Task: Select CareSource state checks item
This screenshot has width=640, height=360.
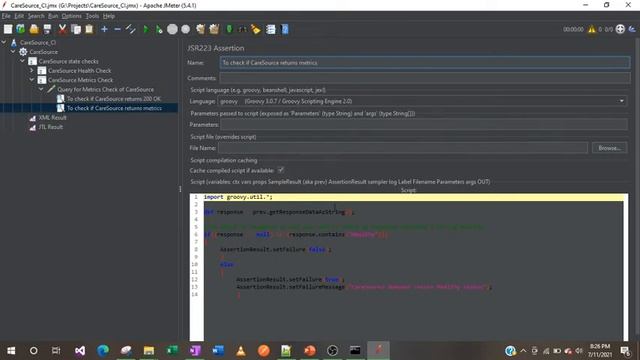Action: click(68, 61)
